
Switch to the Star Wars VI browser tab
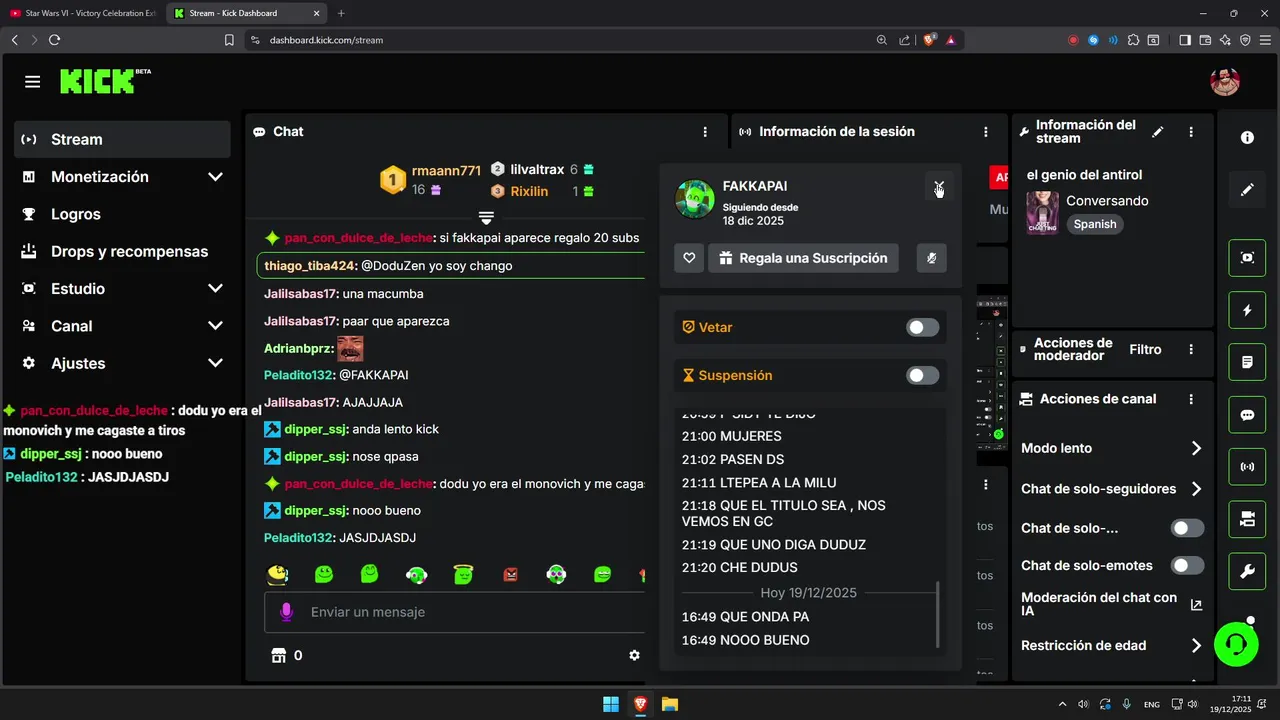pyautogui.click(x=82, y=13)
